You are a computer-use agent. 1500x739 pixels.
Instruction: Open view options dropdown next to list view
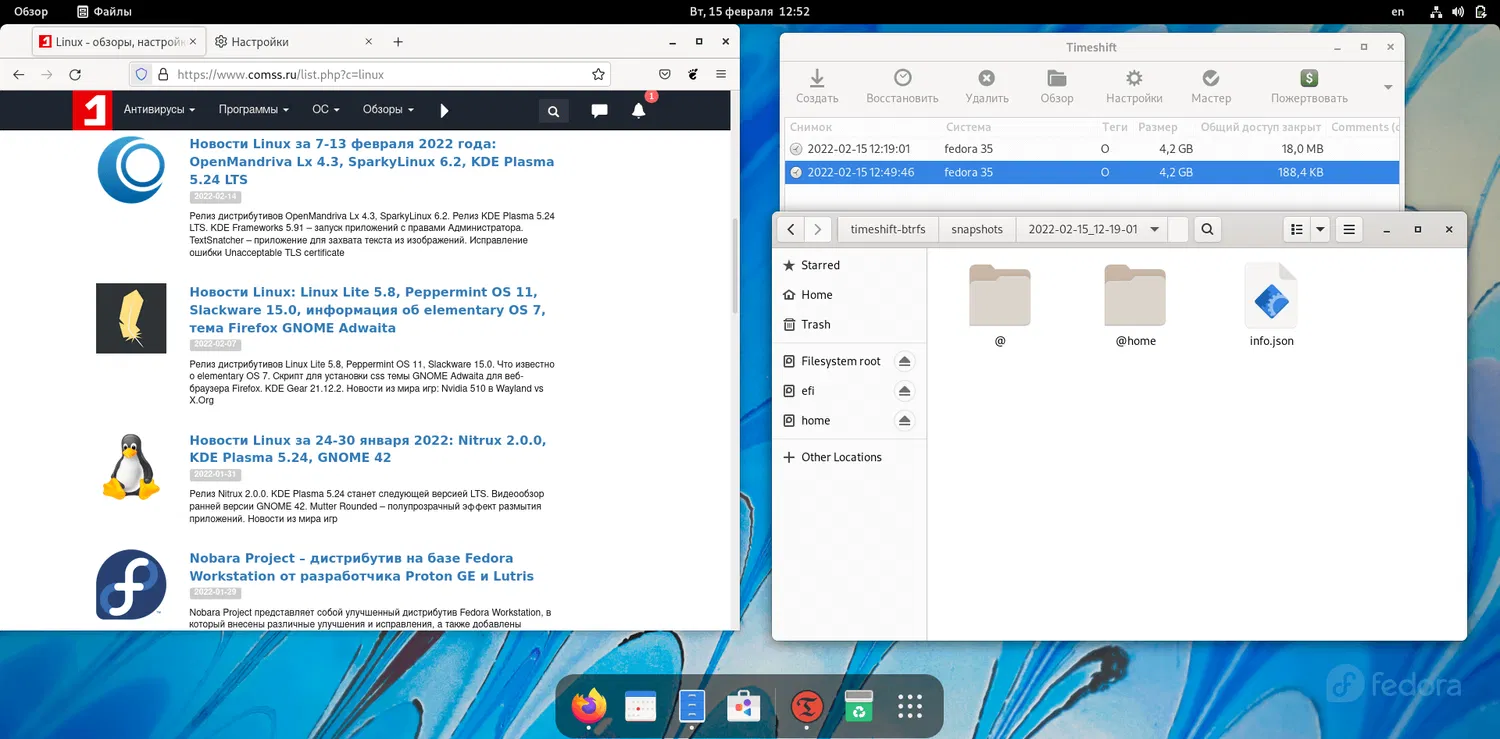pyautogui.click(x=1320, y=230)
